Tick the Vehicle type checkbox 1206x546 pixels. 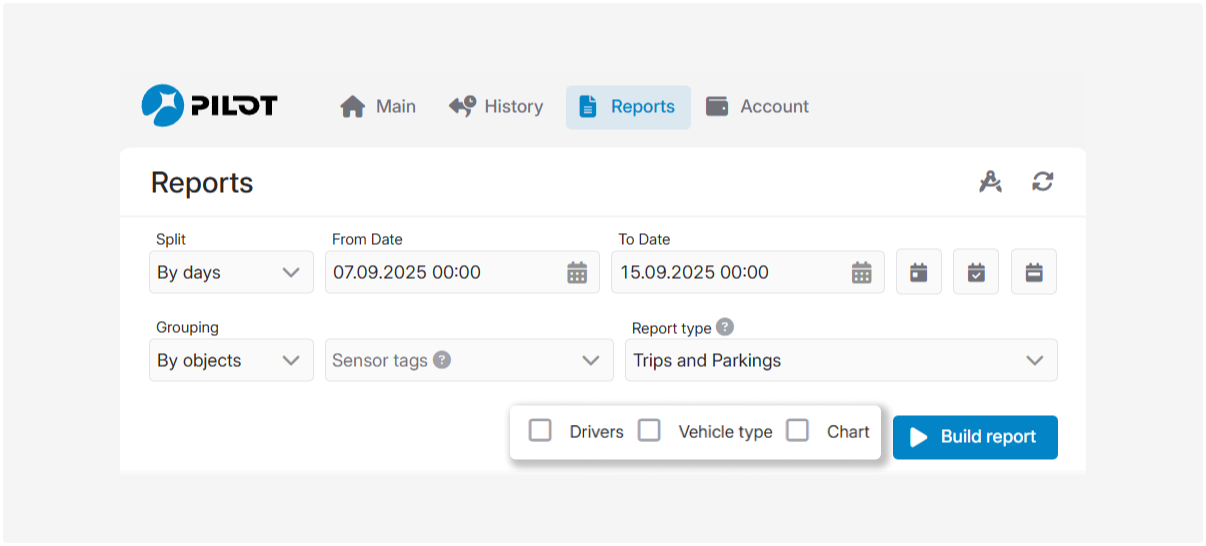tap(650, 431)
